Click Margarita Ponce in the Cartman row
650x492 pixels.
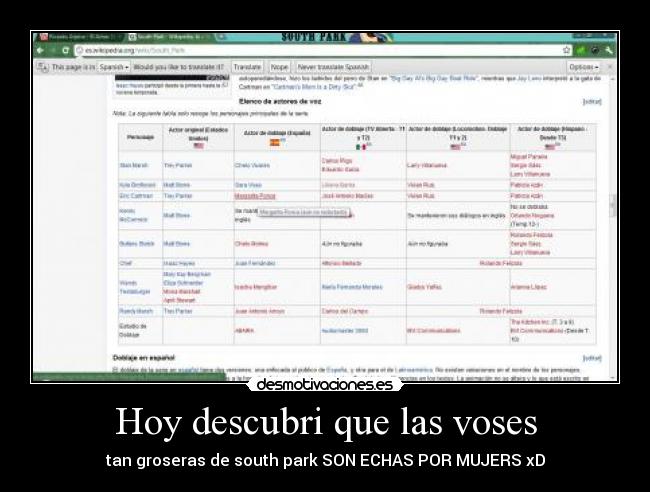(x=255, y=196)
